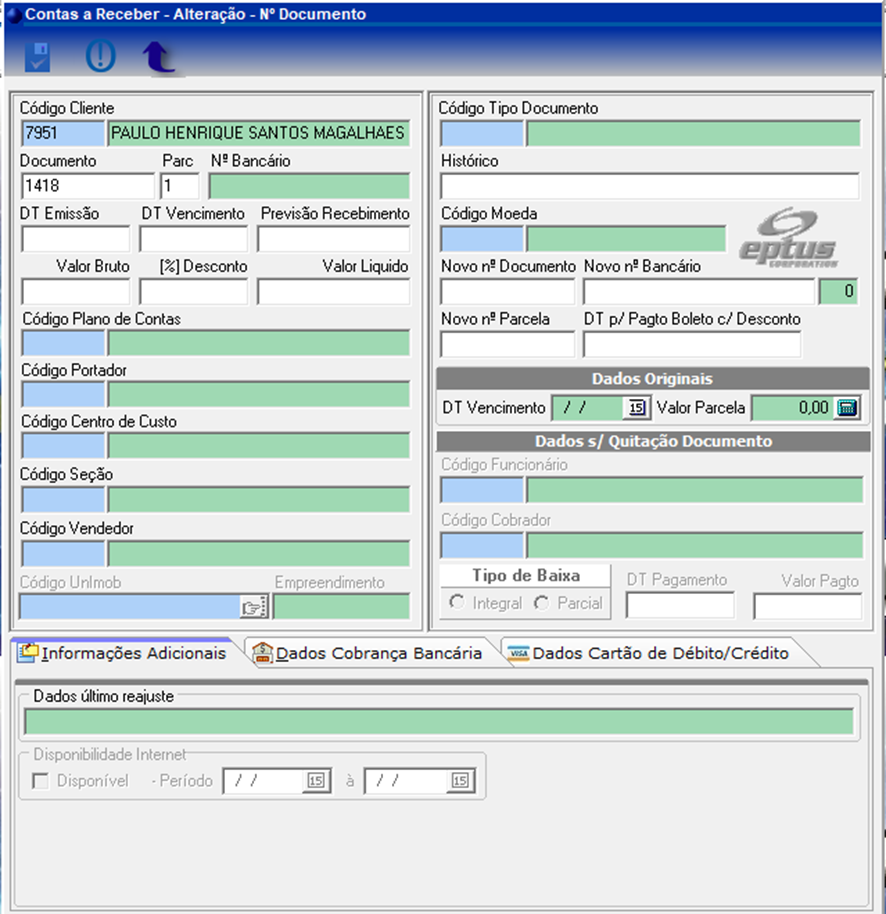Click the exclamation info icon in toolbar

click(x=100, y=57)
